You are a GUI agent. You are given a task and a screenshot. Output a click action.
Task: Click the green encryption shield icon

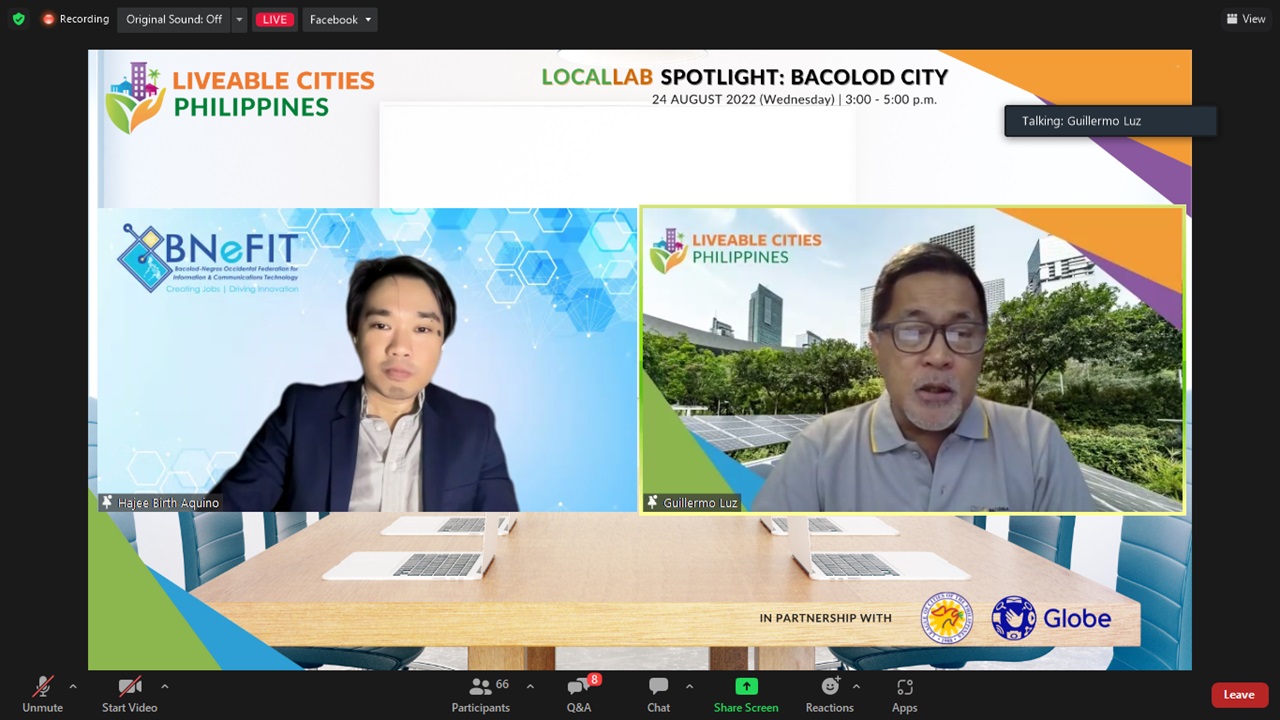pos(18,19)
